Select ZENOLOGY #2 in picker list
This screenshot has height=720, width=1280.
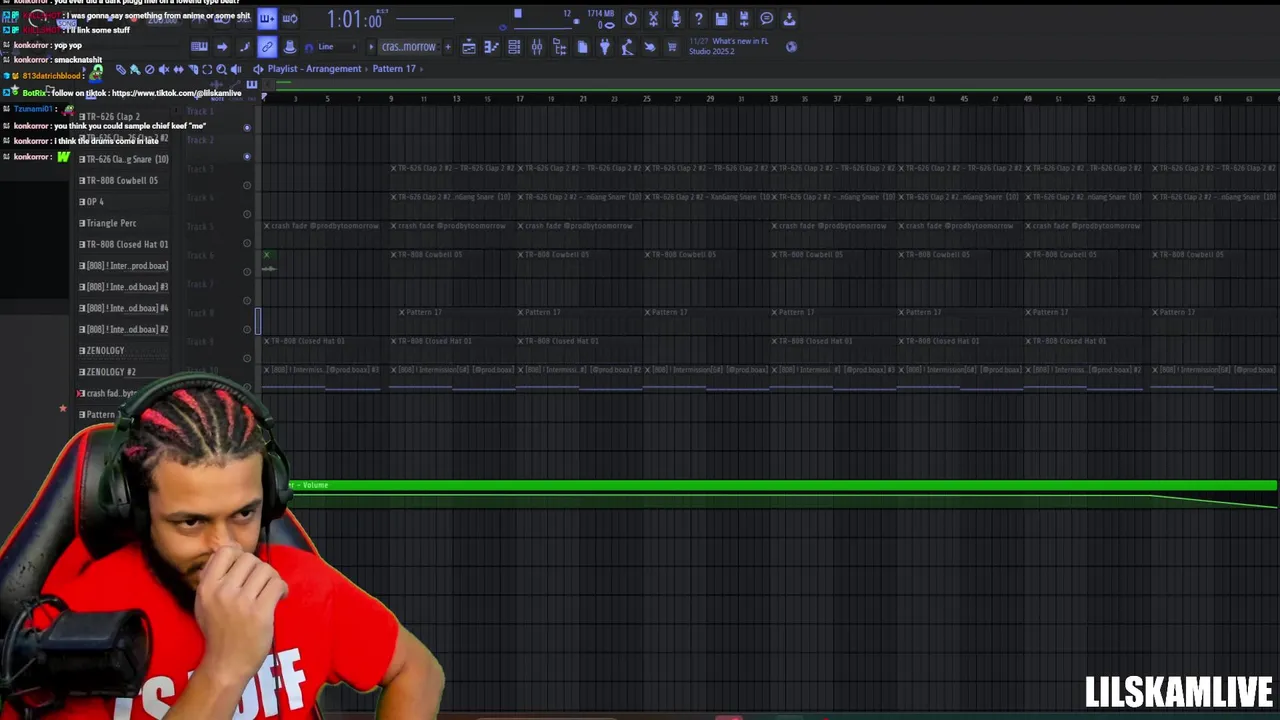pos(111,372)
